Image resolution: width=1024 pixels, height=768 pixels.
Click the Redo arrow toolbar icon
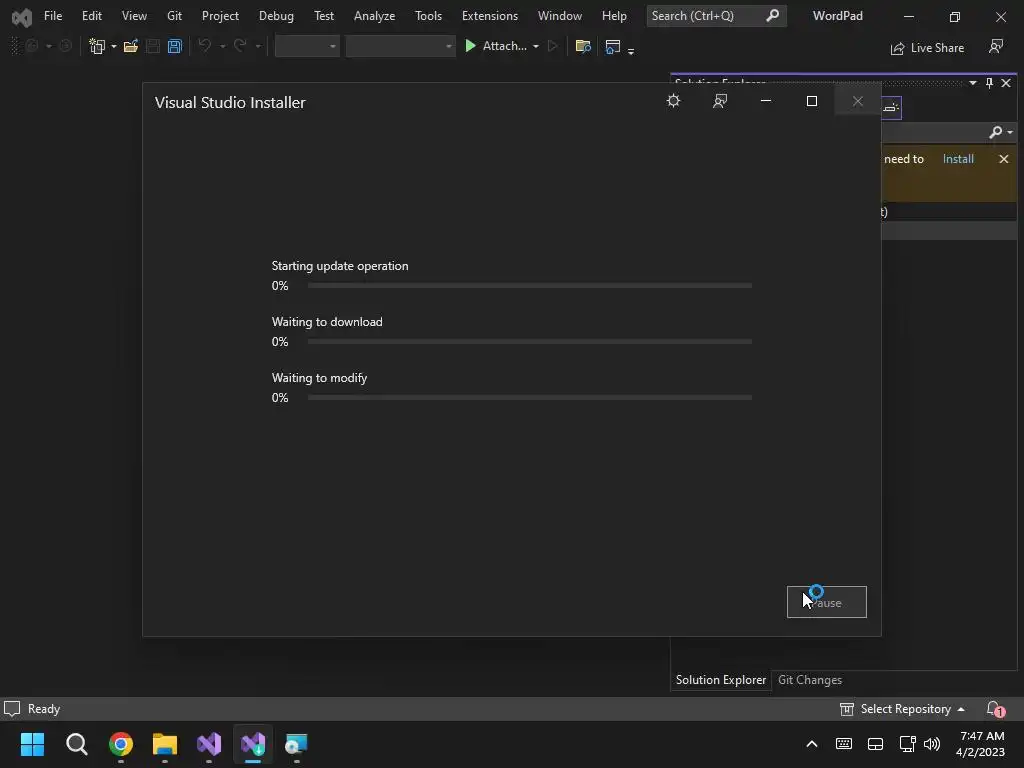[240, 46]
